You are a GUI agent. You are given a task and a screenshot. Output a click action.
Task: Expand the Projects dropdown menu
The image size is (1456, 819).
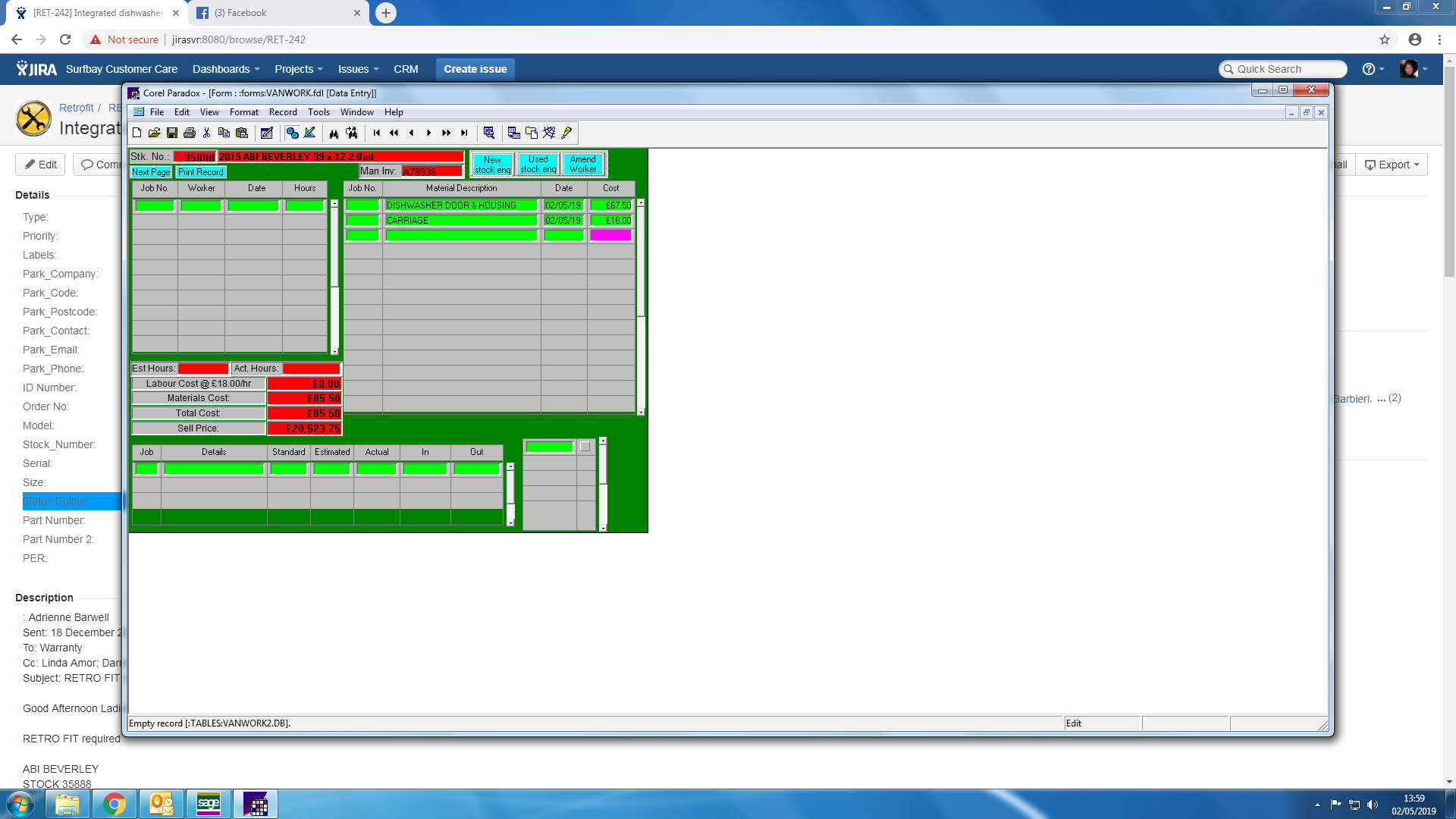pyautogui.click(x=298, y=69)
